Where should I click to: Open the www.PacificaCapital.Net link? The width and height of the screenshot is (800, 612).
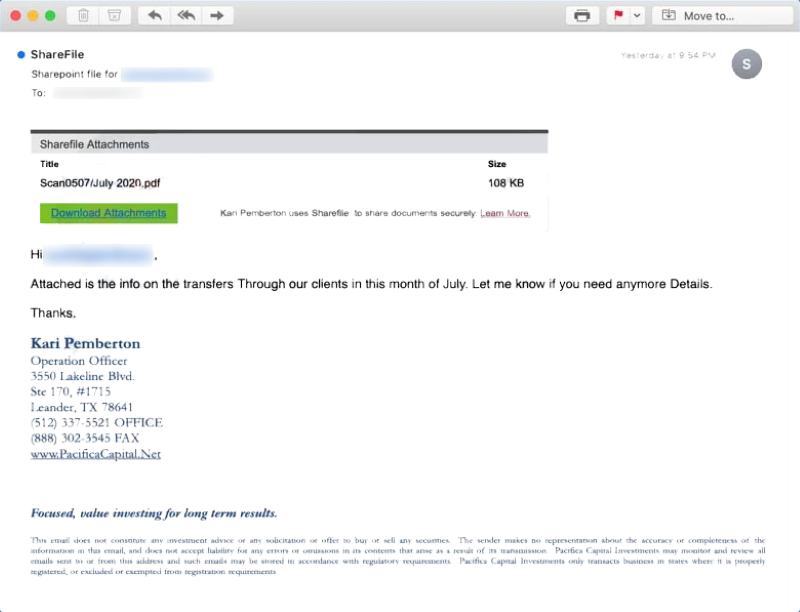point(96,454)
